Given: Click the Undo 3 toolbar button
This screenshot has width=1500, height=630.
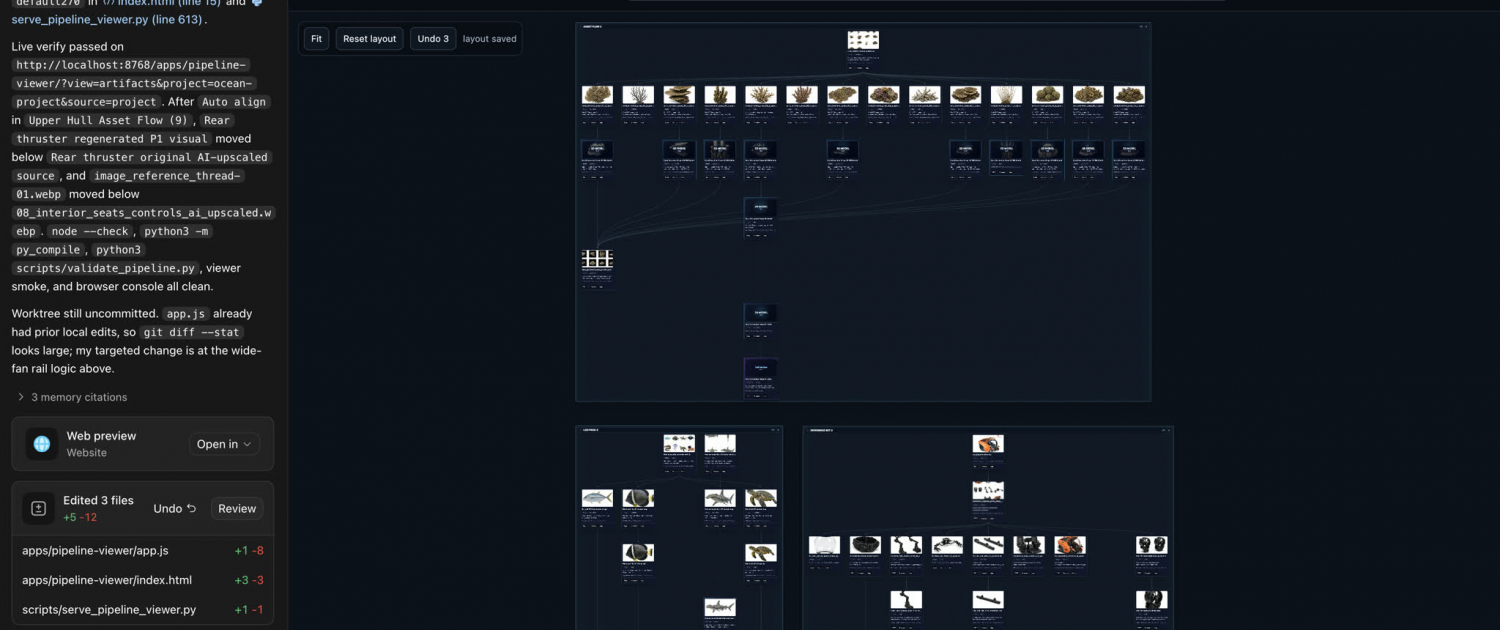Looking at the screenshot, I should click(x=433, y=39).
